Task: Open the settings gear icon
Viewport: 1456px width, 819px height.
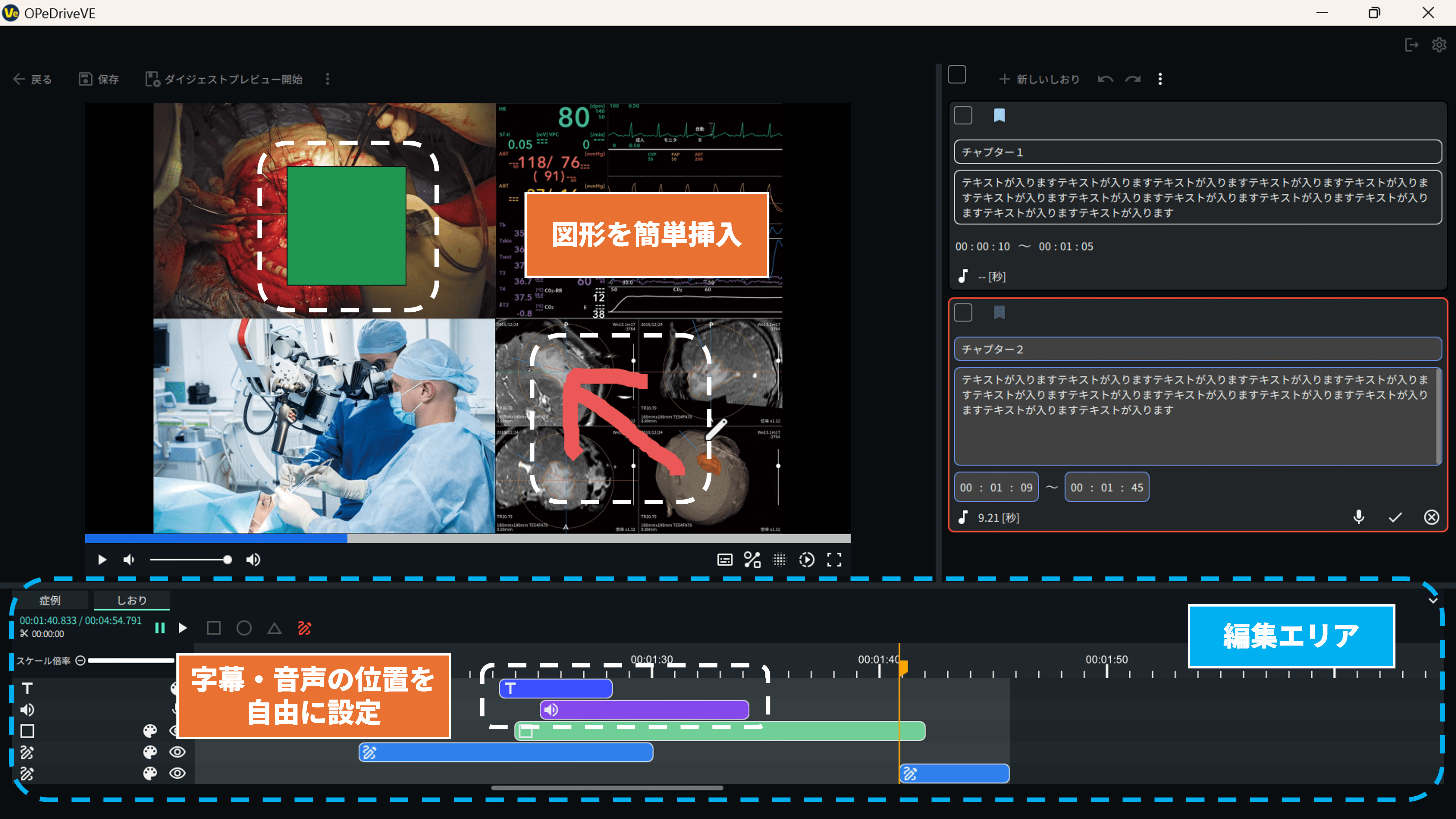Action: 1439,45
